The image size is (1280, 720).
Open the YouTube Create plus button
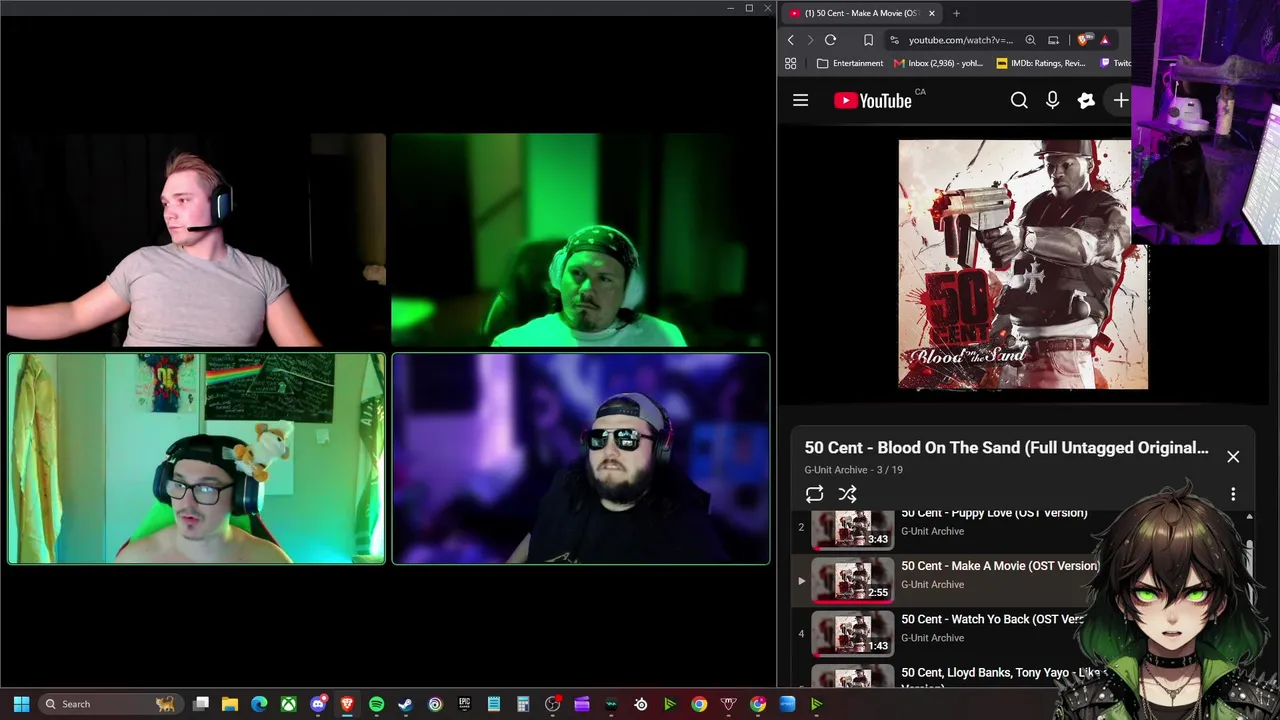coord(1121,100)
